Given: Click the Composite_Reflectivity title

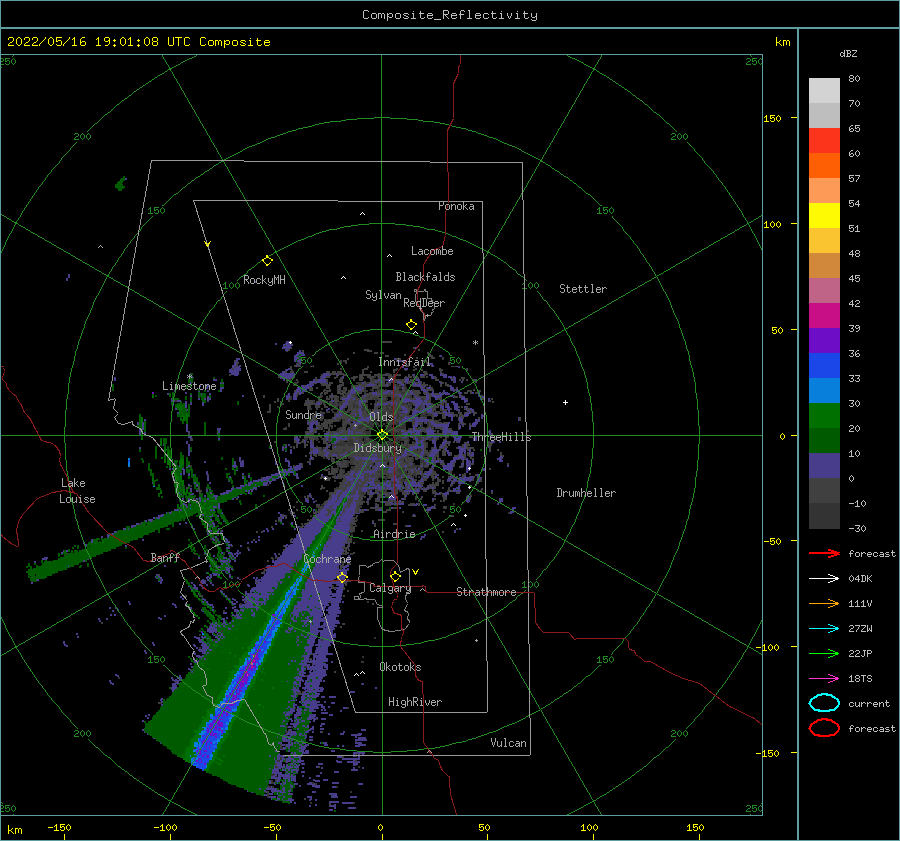Looking at the screenshot, I should pos(450,15).
